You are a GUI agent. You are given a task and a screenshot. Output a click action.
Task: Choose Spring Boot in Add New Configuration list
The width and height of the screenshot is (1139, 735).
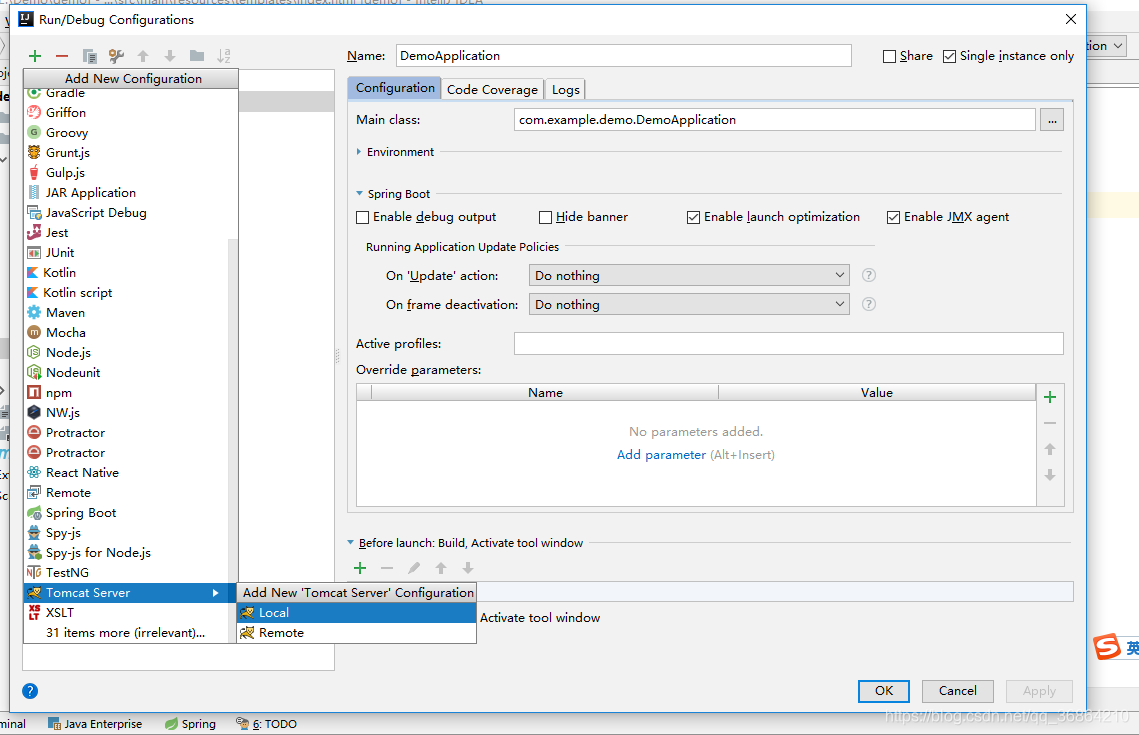click(x=127, y=513)
